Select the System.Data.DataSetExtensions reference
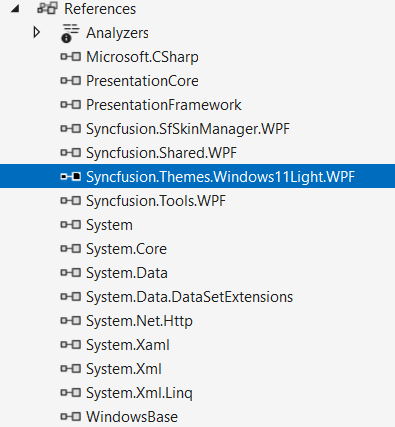The width and height of the screenshot is (395, 427). [189, 297]
